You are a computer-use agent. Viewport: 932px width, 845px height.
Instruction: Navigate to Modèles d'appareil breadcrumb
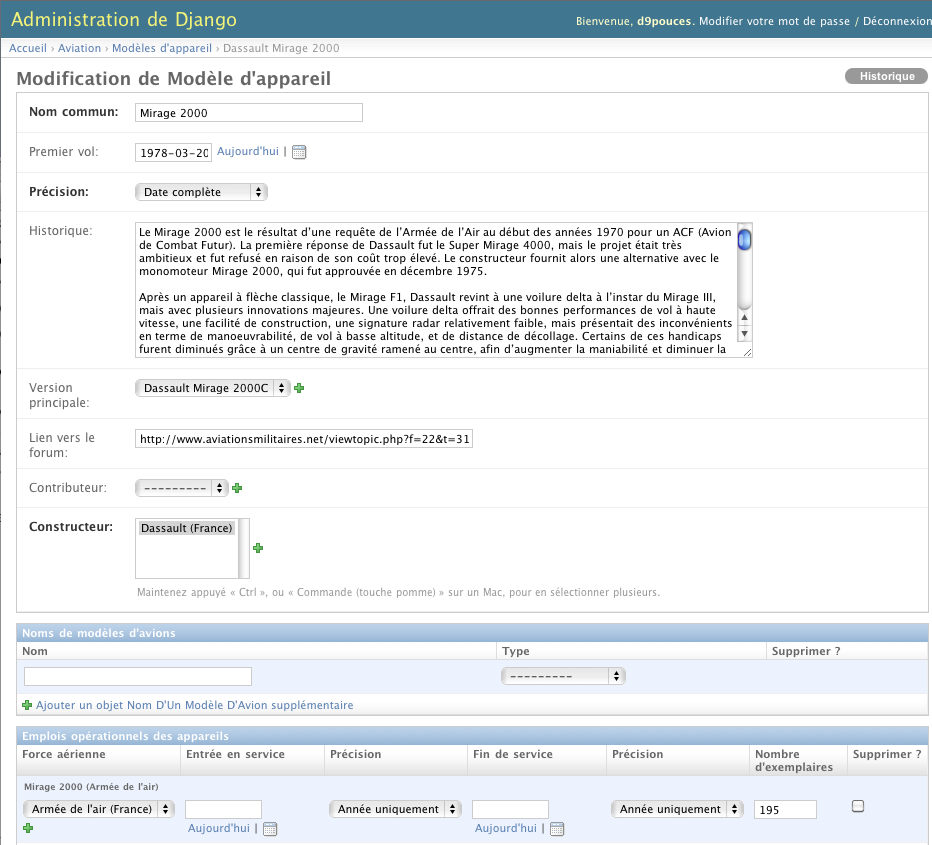tap(162, 48)
